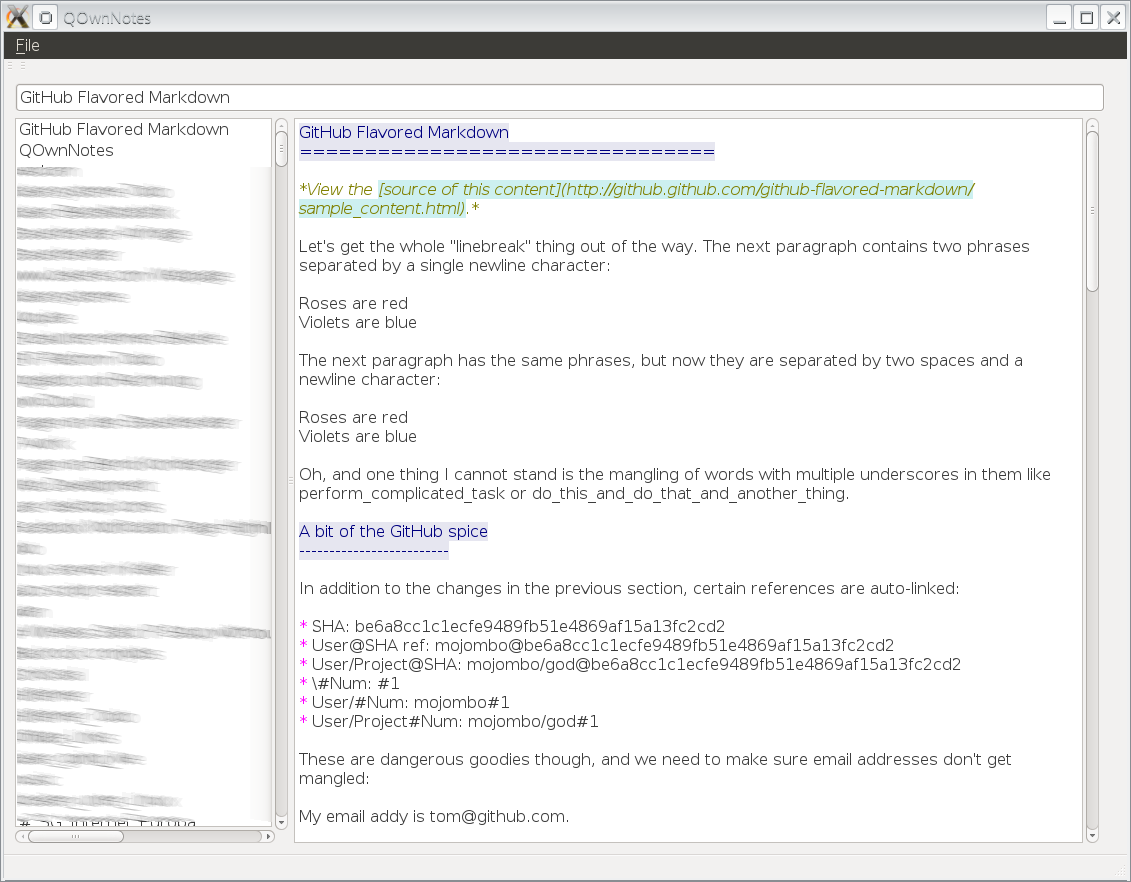Click the editor scroll-down arrow
This screenshot has width=1131, height=882.
[x=1092, y=836]
